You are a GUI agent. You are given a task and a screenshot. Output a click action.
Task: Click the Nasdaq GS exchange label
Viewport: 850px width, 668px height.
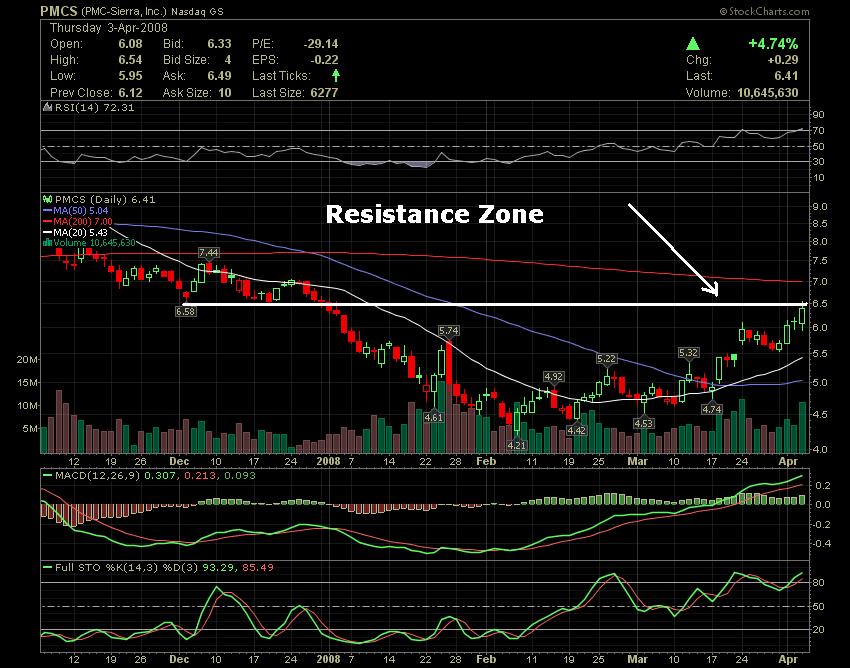197,11
